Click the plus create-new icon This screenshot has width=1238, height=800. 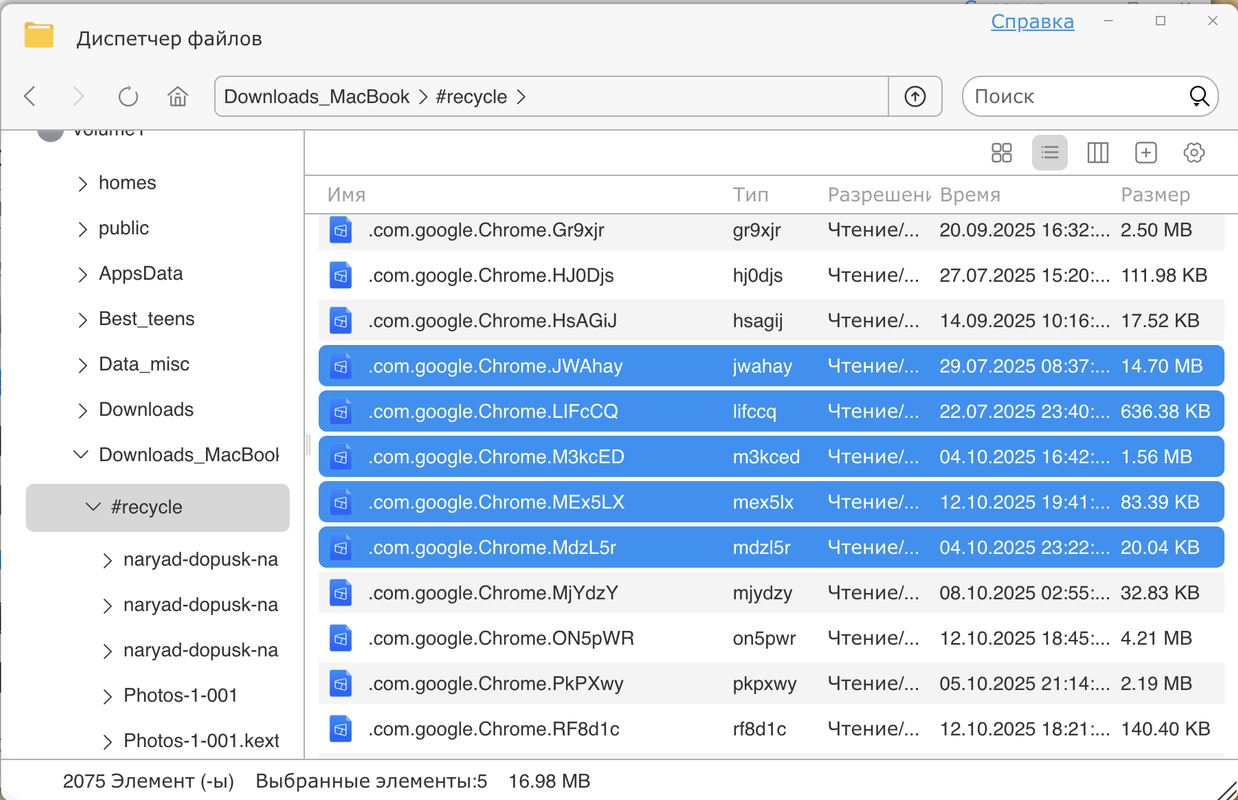(1146, 153)
